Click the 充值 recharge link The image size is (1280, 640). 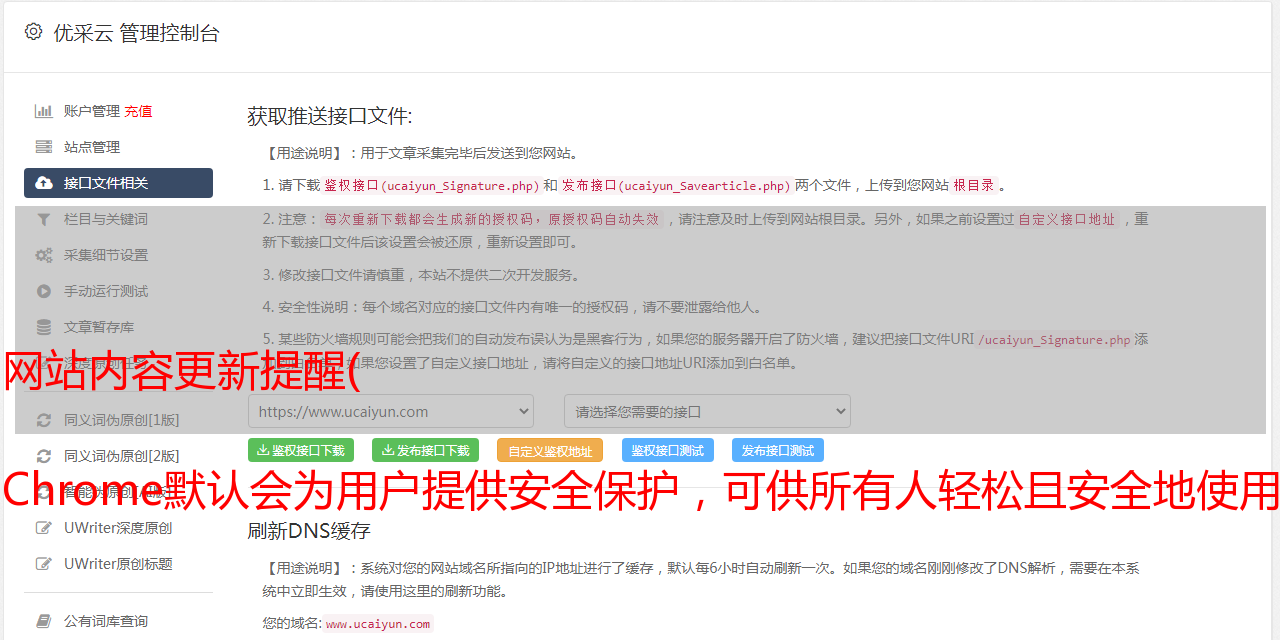click(x=138, y=111)
